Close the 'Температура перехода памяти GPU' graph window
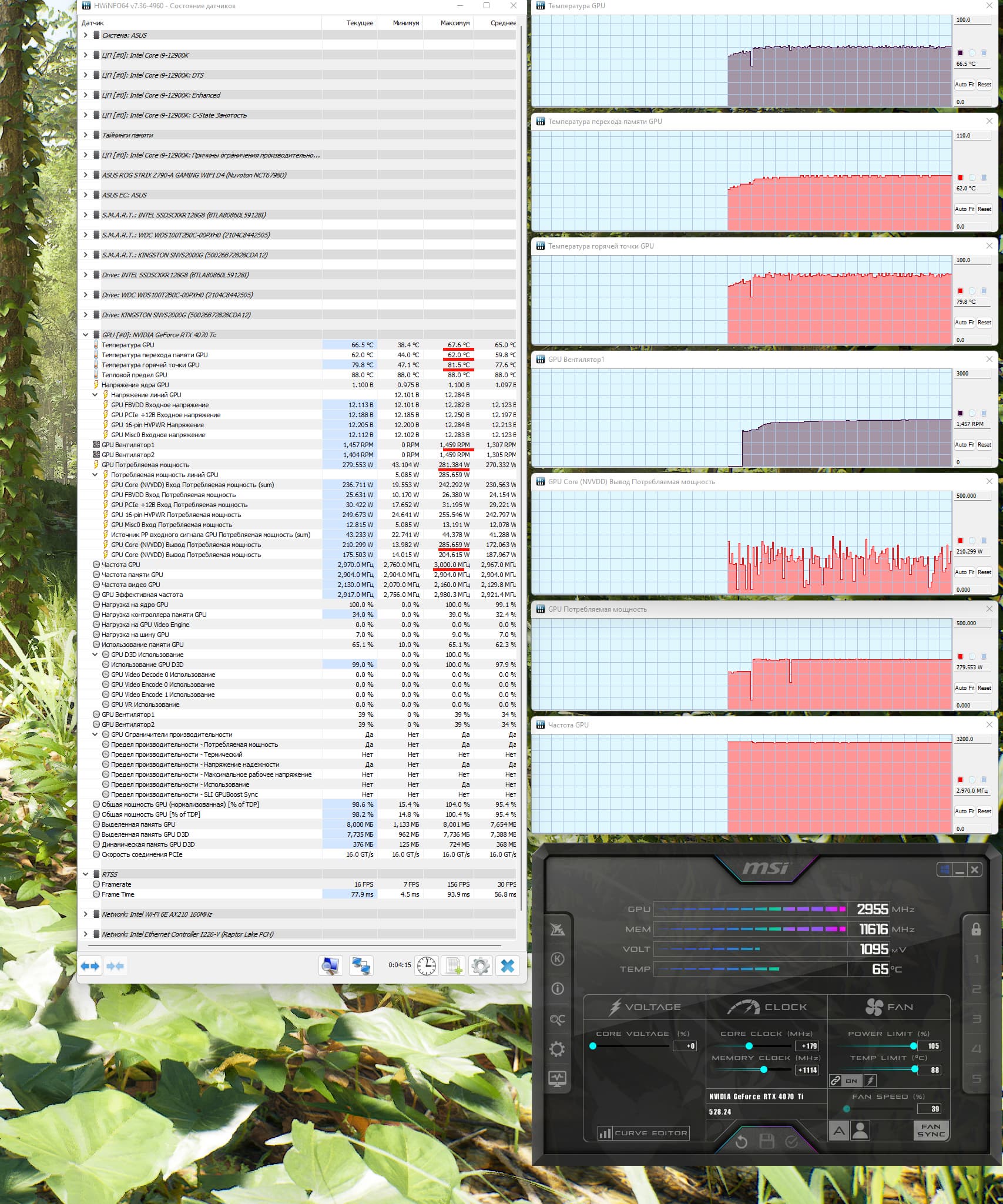The image size is (1003, 1204). coord(989,121)
